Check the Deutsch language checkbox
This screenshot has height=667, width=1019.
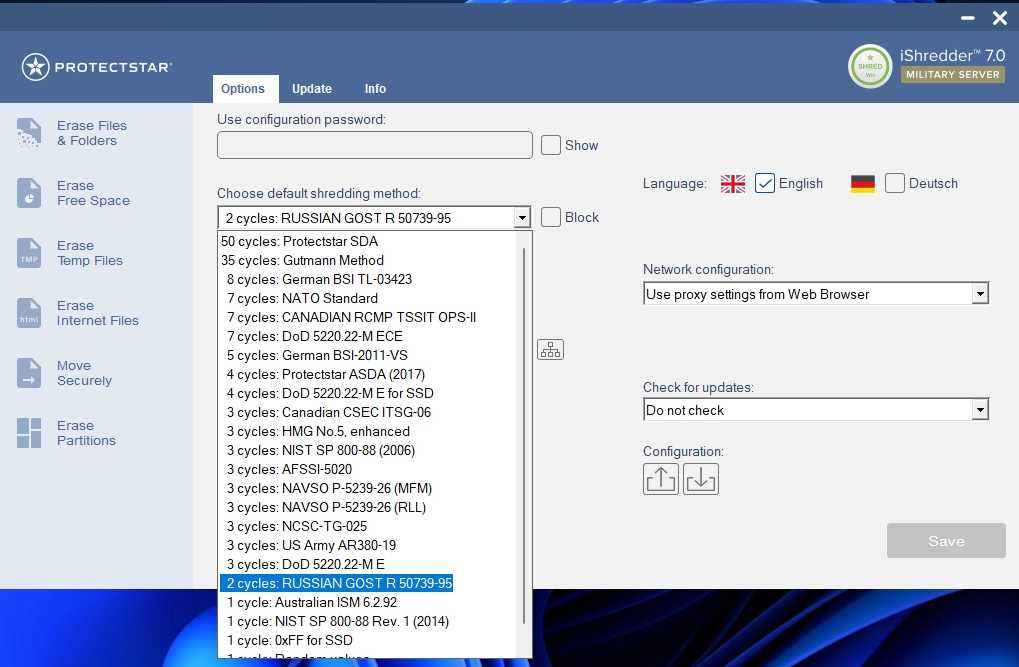[x=895, y=183]
